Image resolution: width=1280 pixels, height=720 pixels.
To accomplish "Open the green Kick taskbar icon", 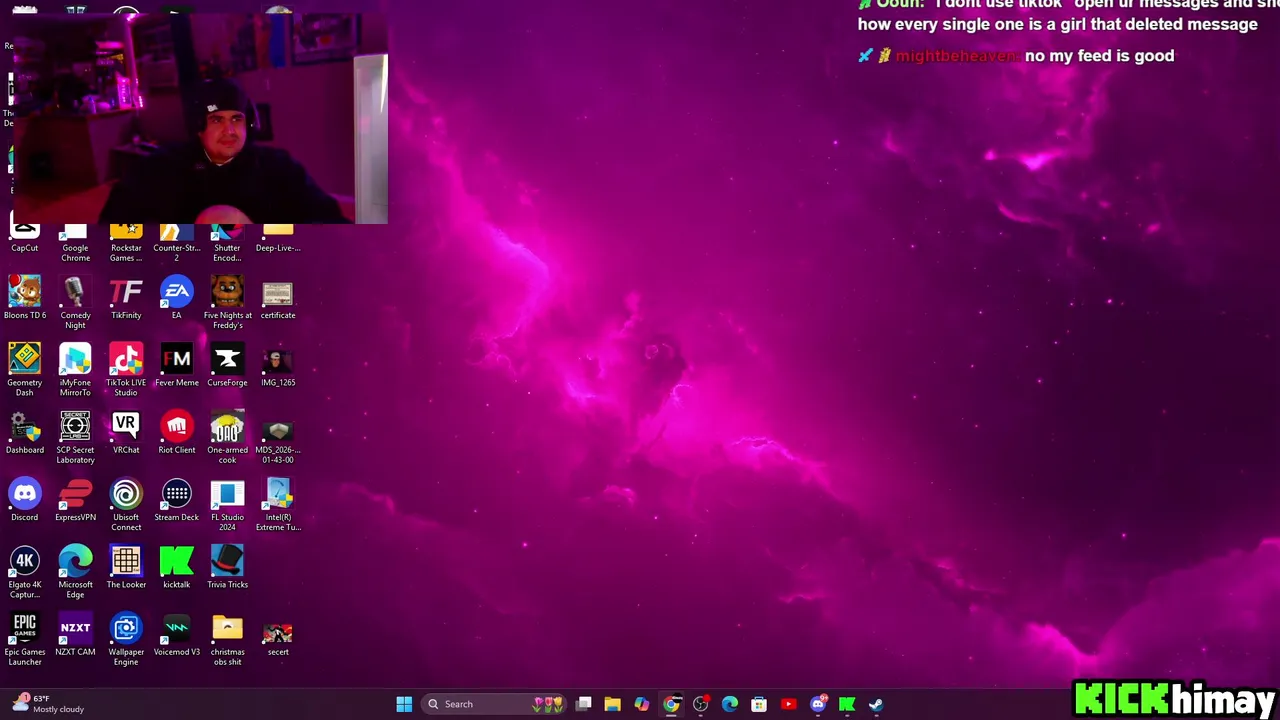I will pos(847,704).
